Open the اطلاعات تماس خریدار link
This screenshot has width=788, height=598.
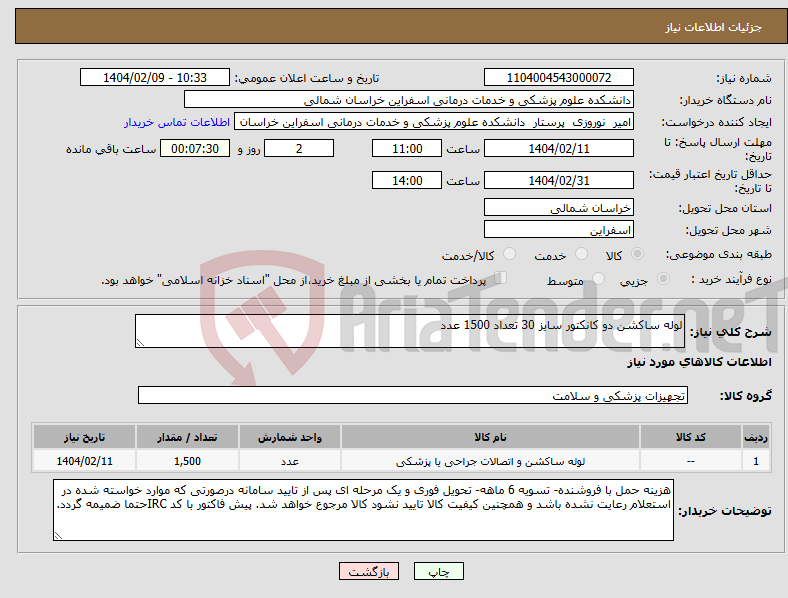point(177,122)
